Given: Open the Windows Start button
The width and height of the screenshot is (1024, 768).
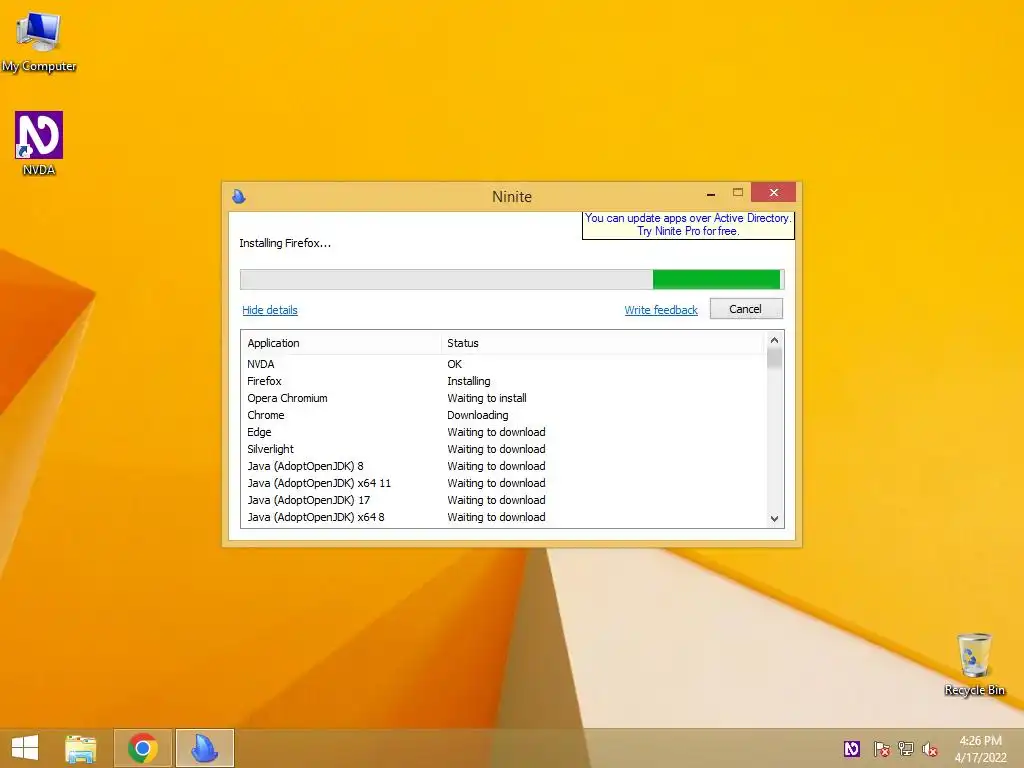Looking at the screenshot, I should [25, 748].
